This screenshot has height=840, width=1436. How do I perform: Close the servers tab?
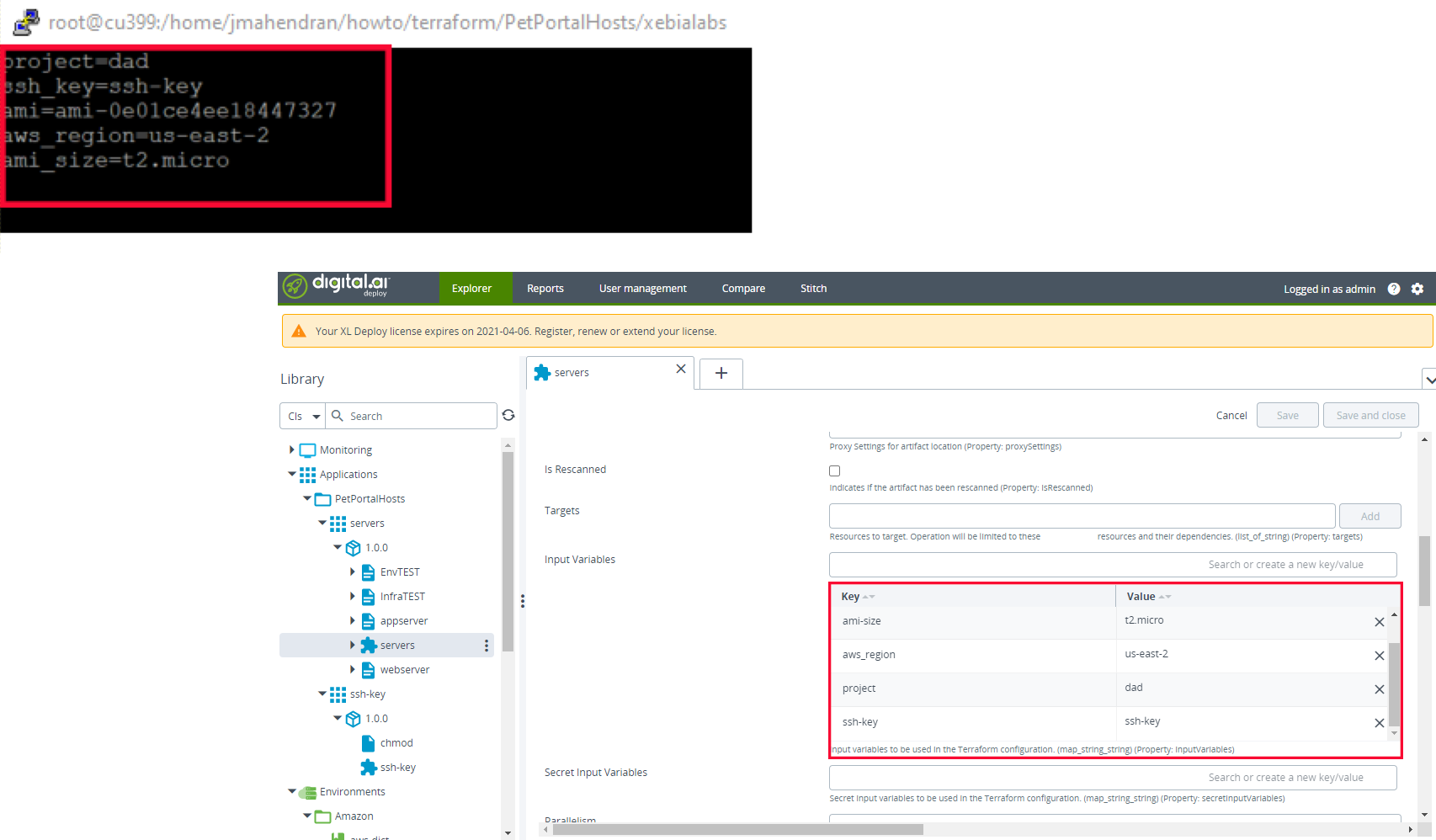(681, 369)
